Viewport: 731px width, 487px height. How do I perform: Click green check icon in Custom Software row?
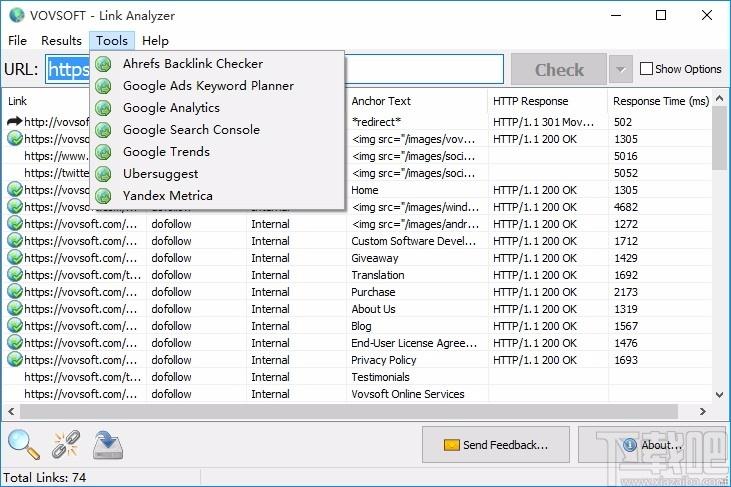[x=15, y=241]
